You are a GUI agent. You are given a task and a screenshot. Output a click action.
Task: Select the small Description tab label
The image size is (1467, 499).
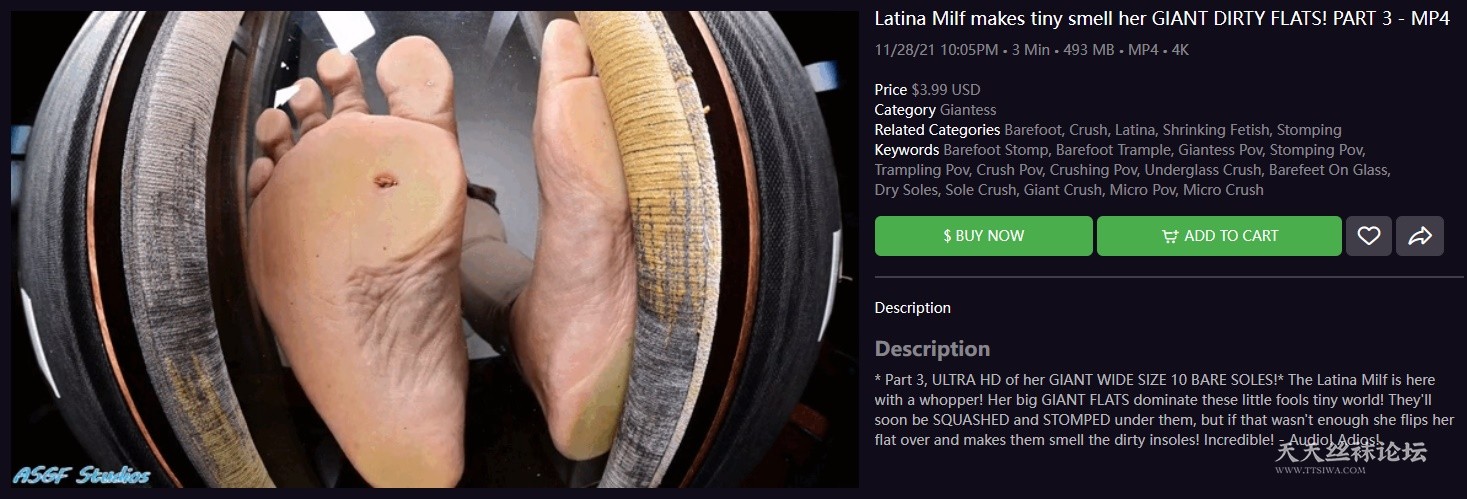912,308
